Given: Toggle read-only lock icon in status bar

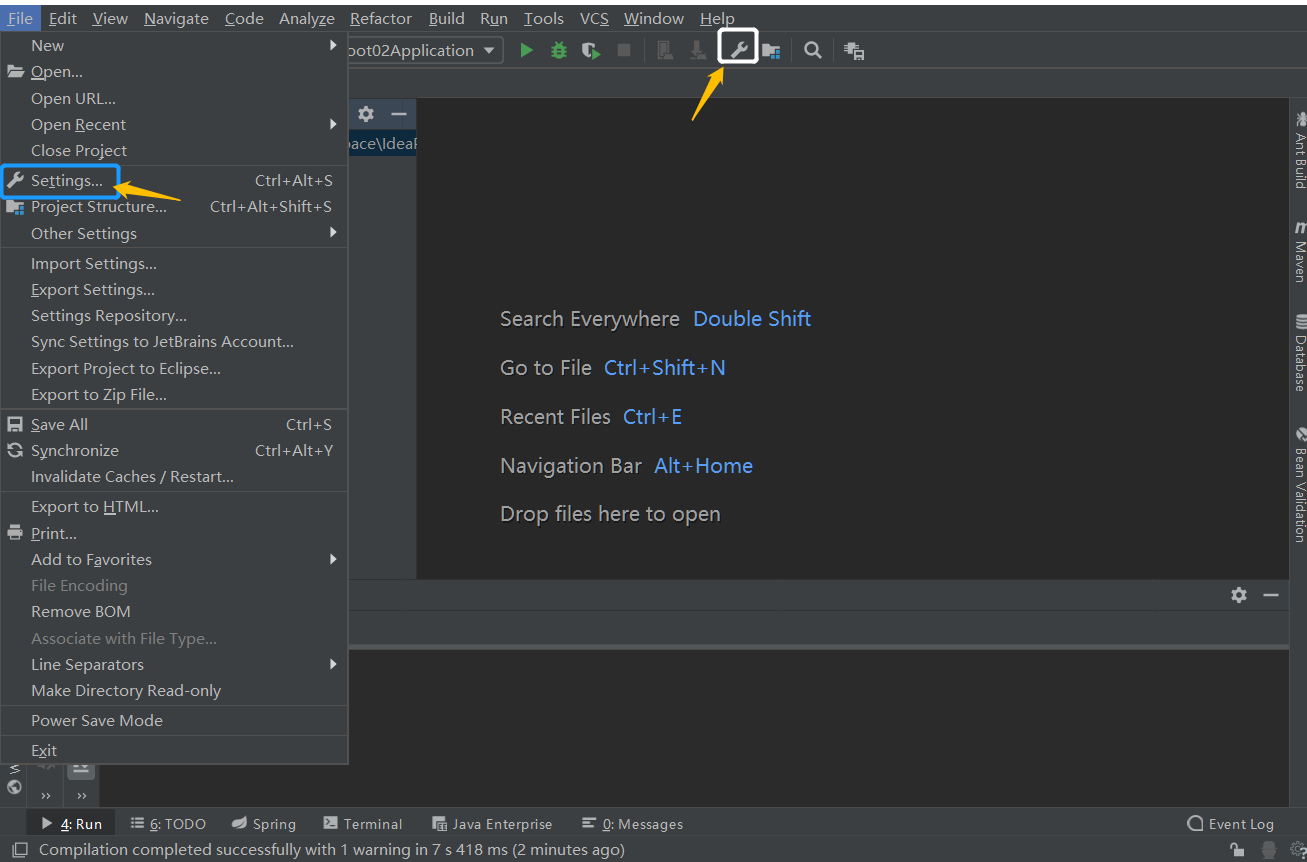Looking at the screenshot, I should coord(1237,850).
